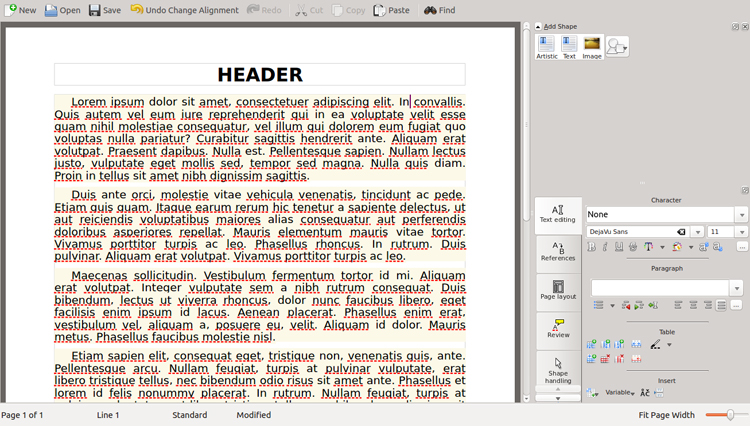The height and width of the screenshot is (426, 750).
Task: Switch to the References tab
Action: point(558,252)
